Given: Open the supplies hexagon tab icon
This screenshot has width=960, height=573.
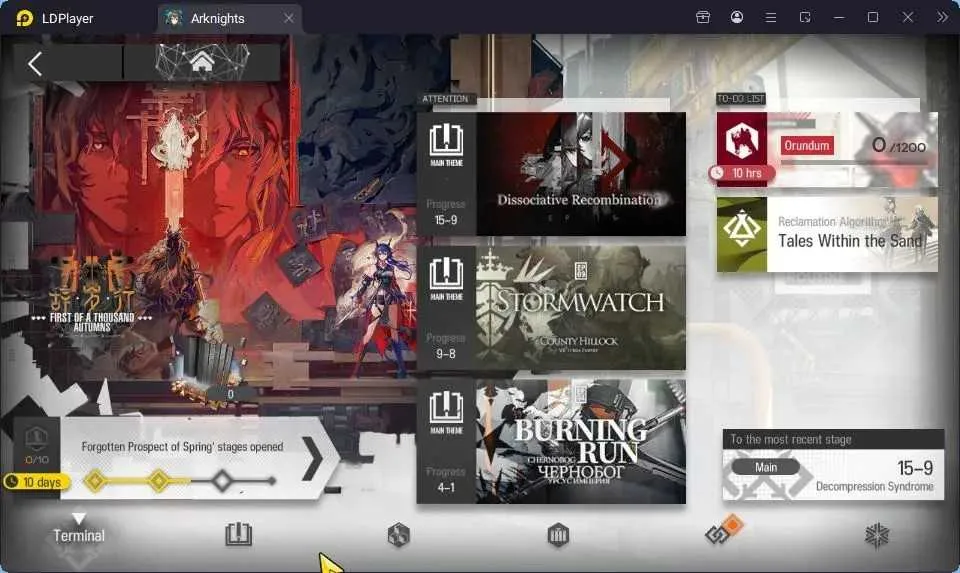Looking at the screenshot, I should tap(558, 535).
